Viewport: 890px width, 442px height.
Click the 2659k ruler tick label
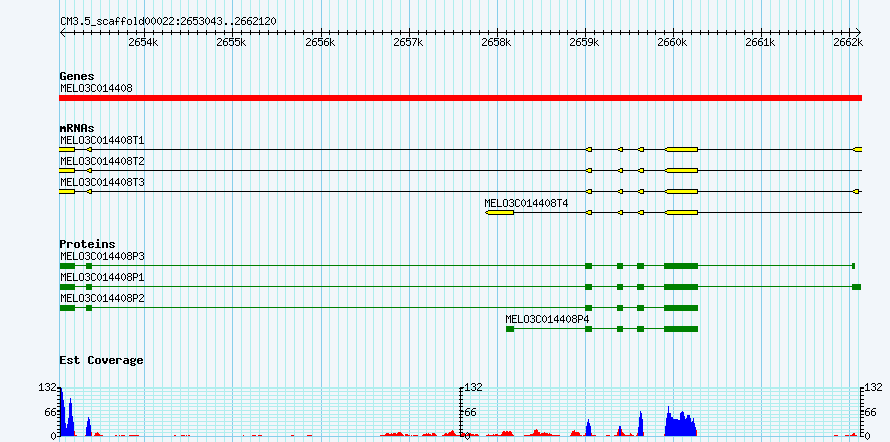[585, 43]
